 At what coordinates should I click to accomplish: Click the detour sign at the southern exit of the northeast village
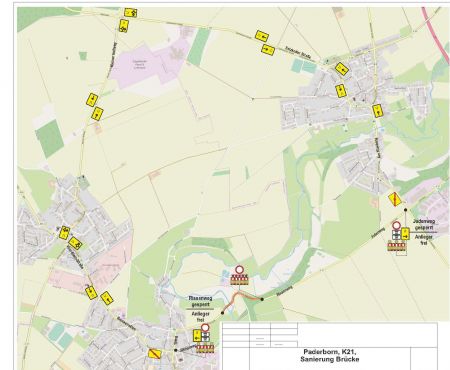tap(377, 111)
